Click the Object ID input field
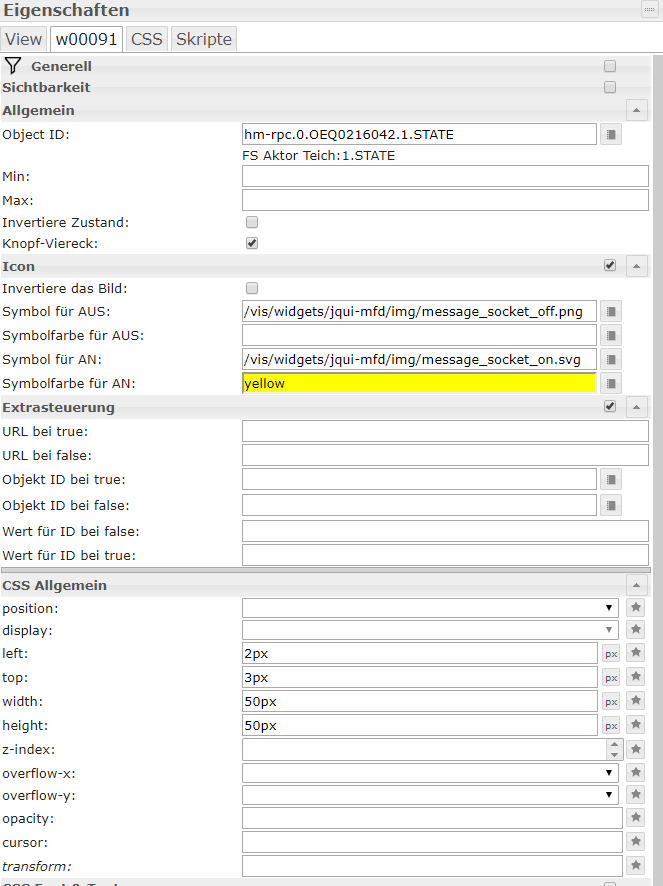Image resolution: width=663 pixels, height=886 pixels. (419, 134)
